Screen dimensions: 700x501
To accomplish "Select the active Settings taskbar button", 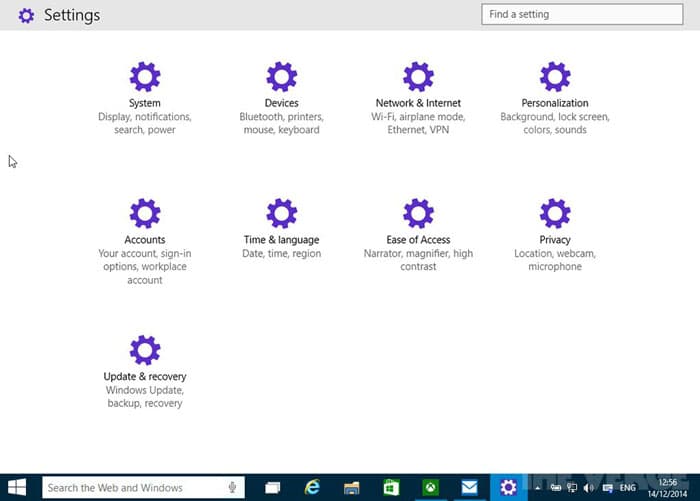I will click(x=508, y=487).
